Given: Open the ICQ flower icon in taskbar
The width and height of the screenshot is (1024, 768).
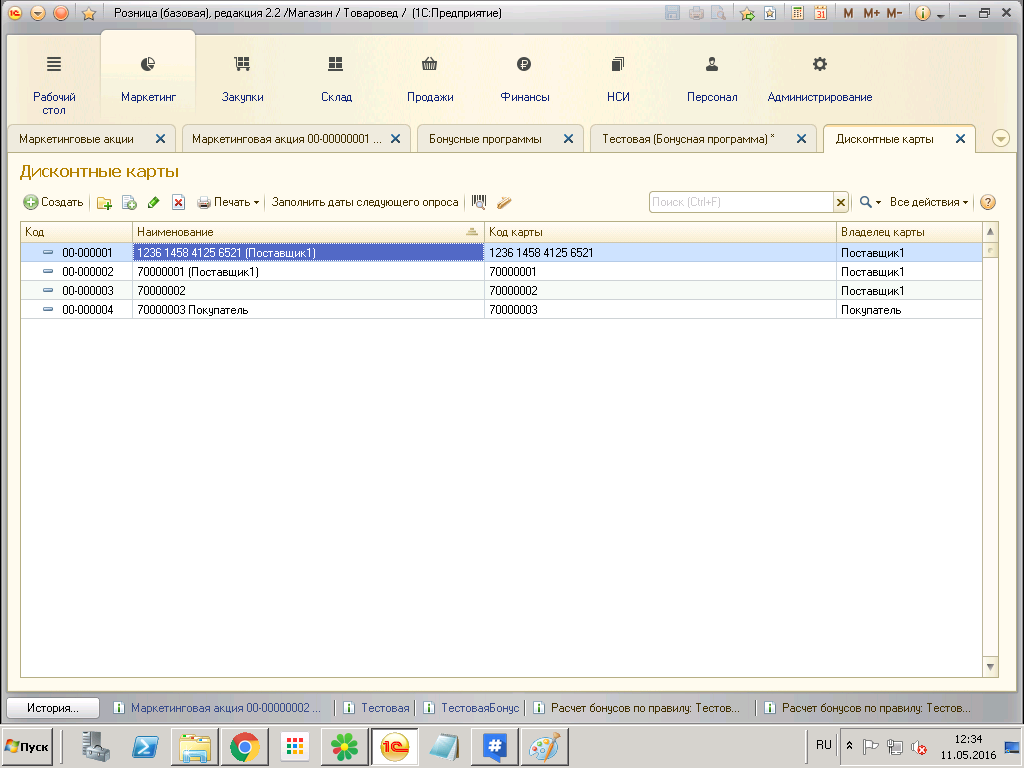Looking at the screenshot, I should (x=344, y=747).
